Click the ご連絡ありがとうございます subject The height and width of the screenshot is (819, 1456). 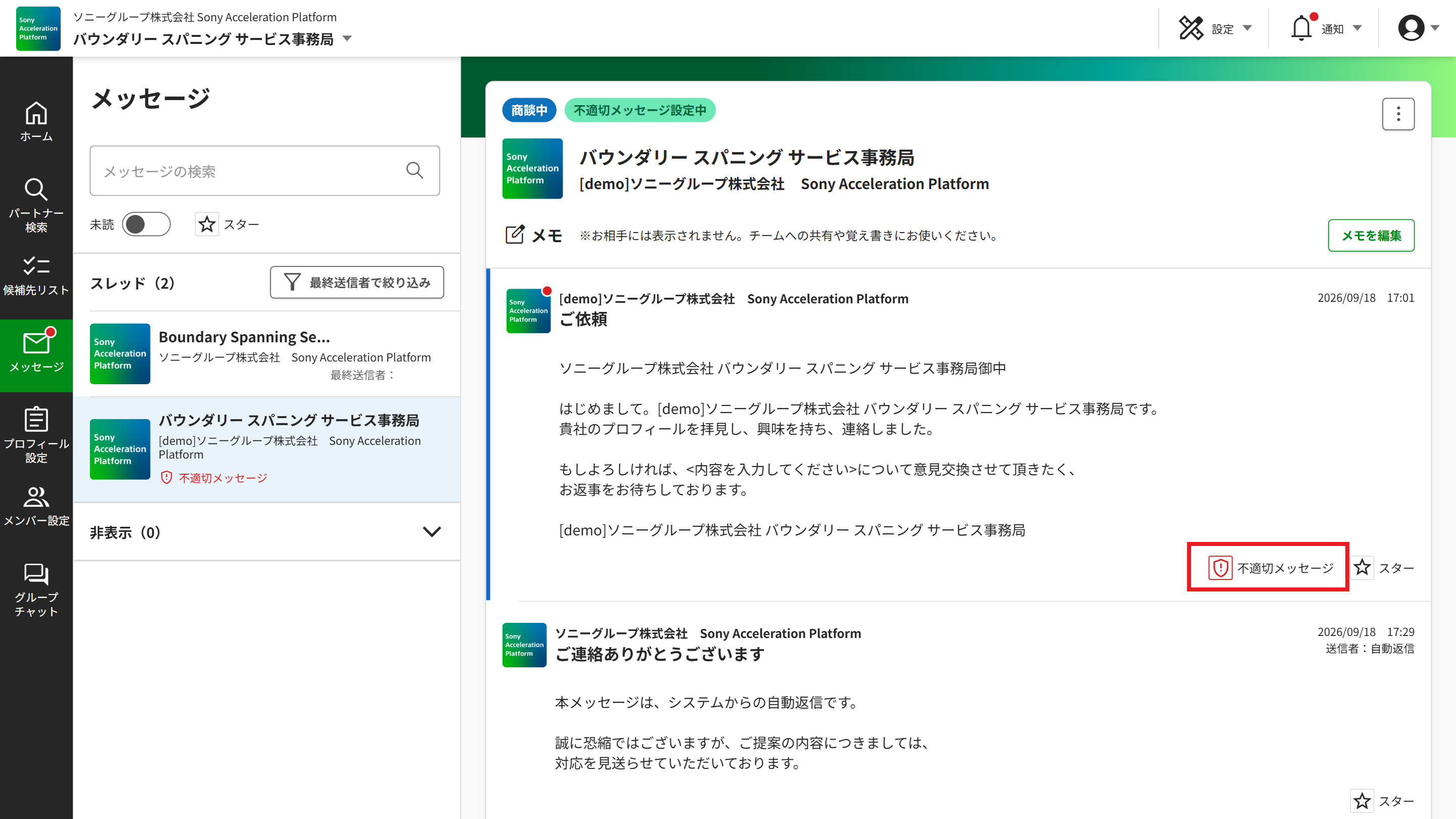660,654
